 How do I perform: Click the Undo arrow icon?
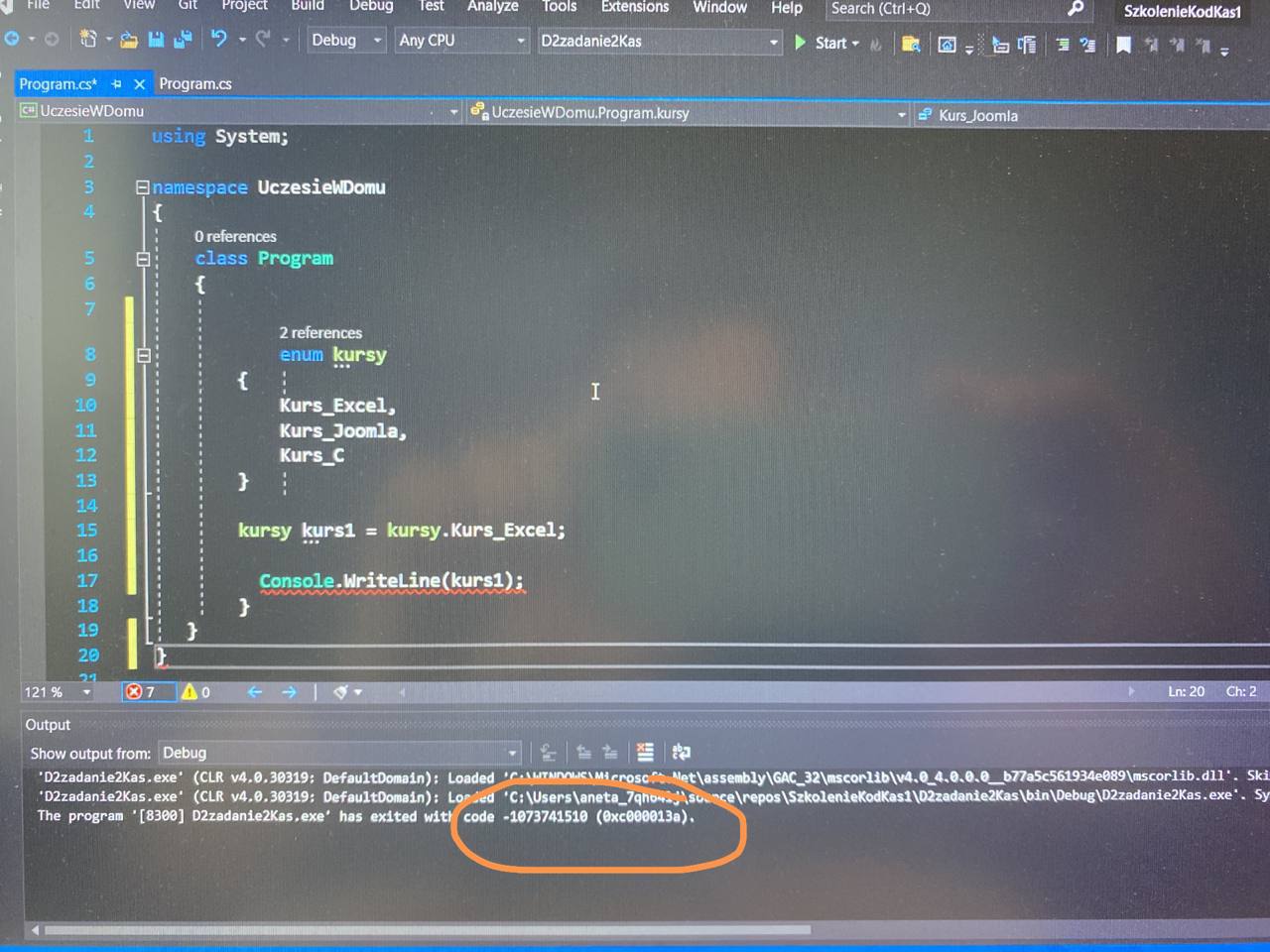tap(218, 39)
